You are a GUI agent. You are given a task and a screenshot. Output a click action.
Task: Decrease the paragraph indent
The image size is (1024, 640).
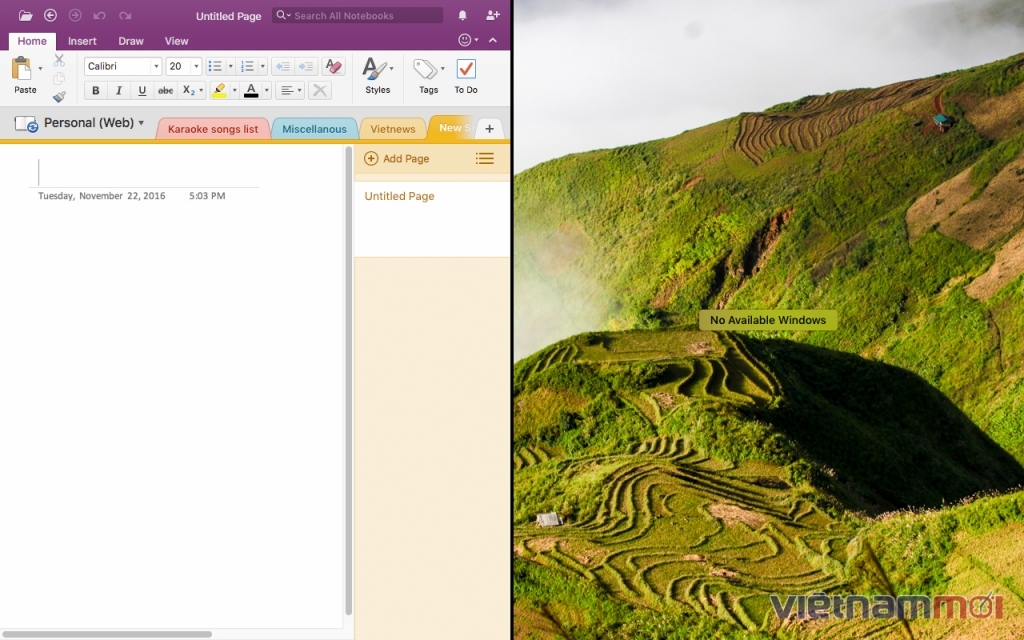click(283, 66)
